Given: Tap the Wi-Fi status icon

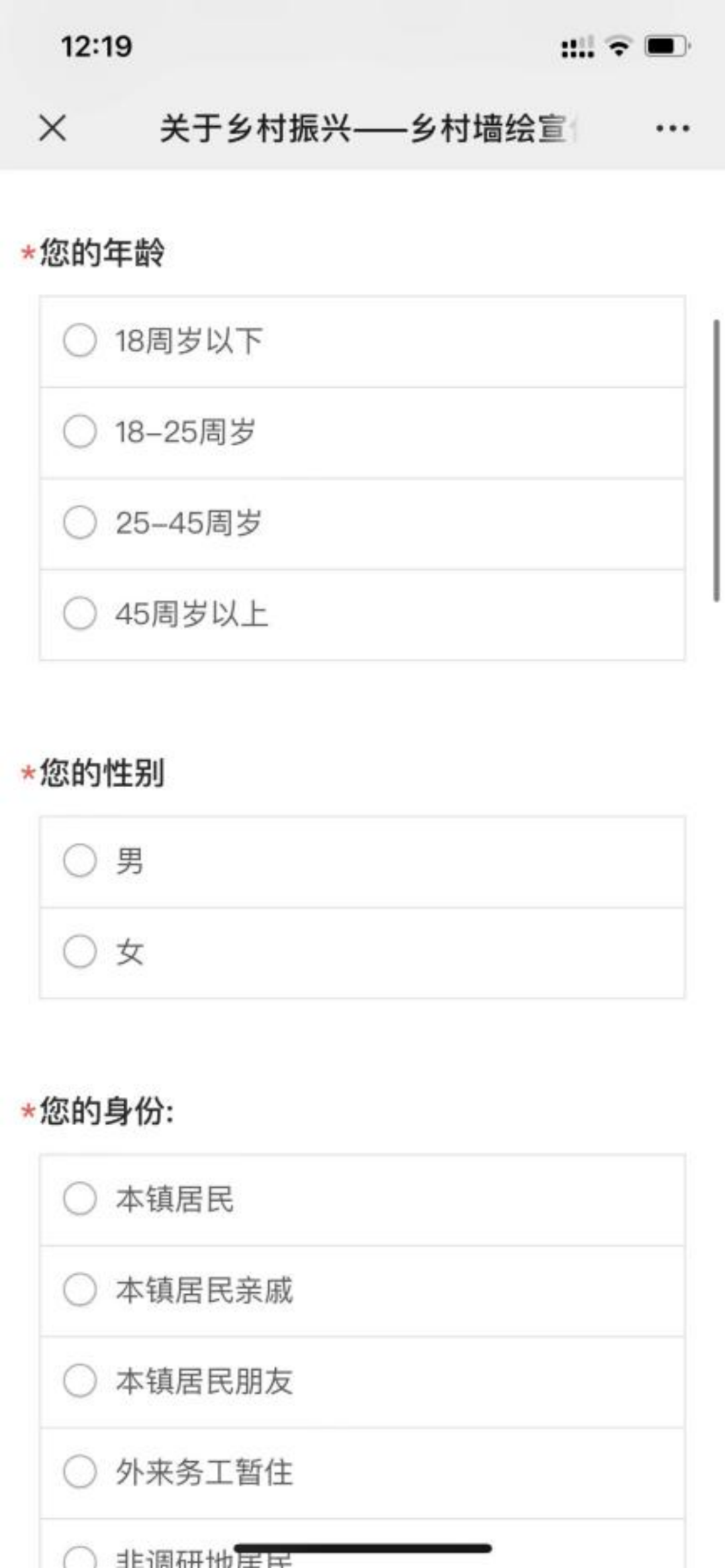Looking at the screenshot, I should [618, 46].
